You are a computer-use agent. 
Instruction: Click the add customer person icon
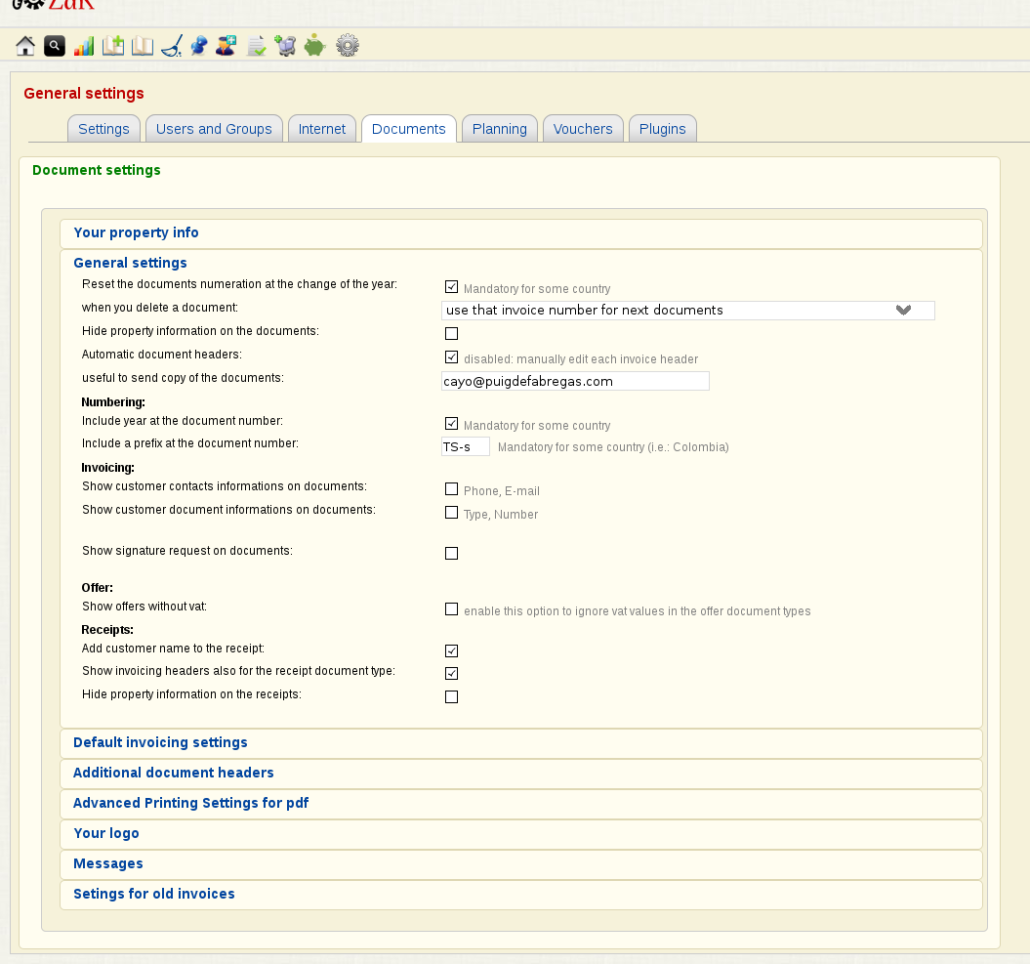point(226,45)
